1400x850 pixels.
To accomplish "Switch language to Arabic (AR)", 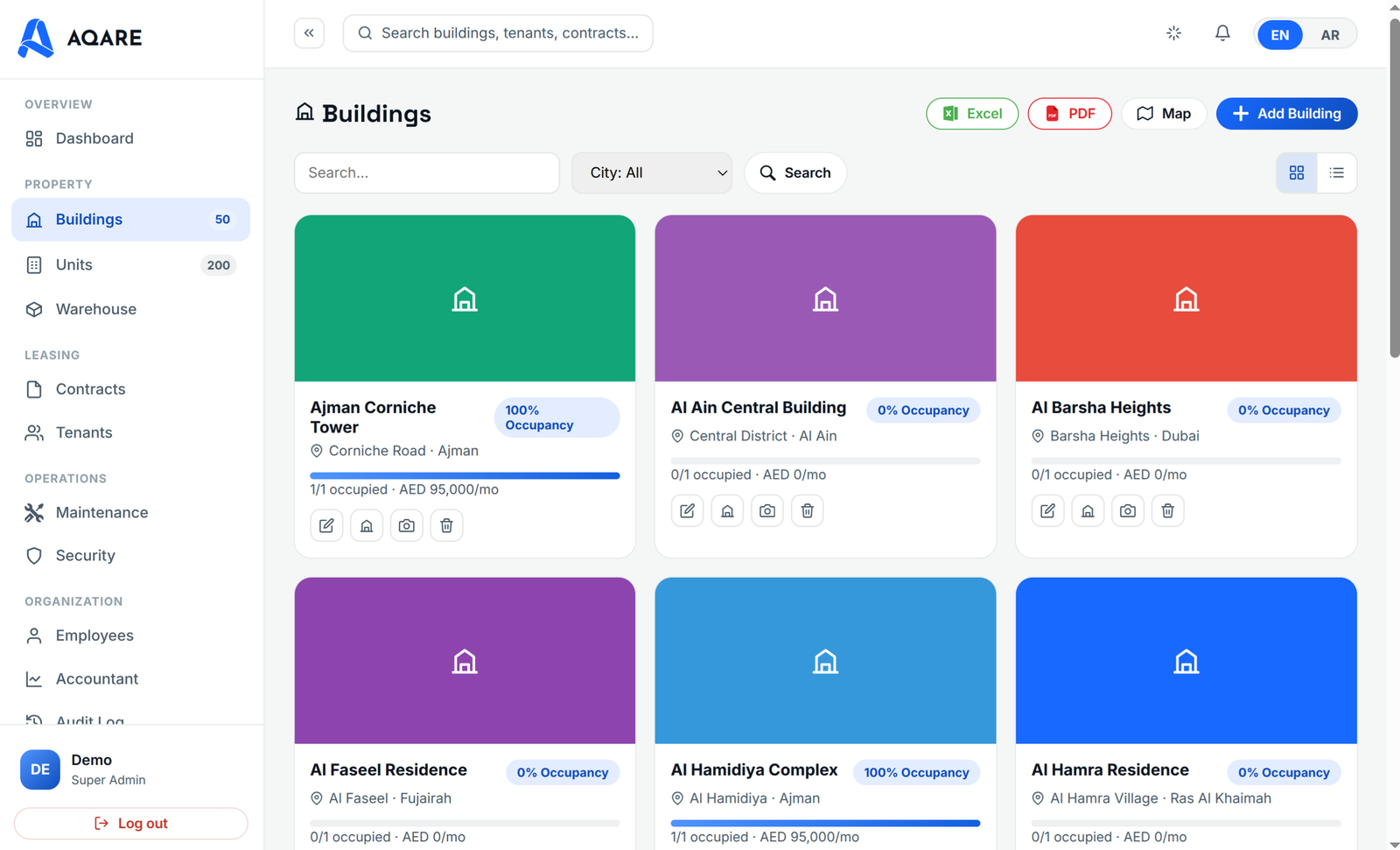I will click(1330, 35).
